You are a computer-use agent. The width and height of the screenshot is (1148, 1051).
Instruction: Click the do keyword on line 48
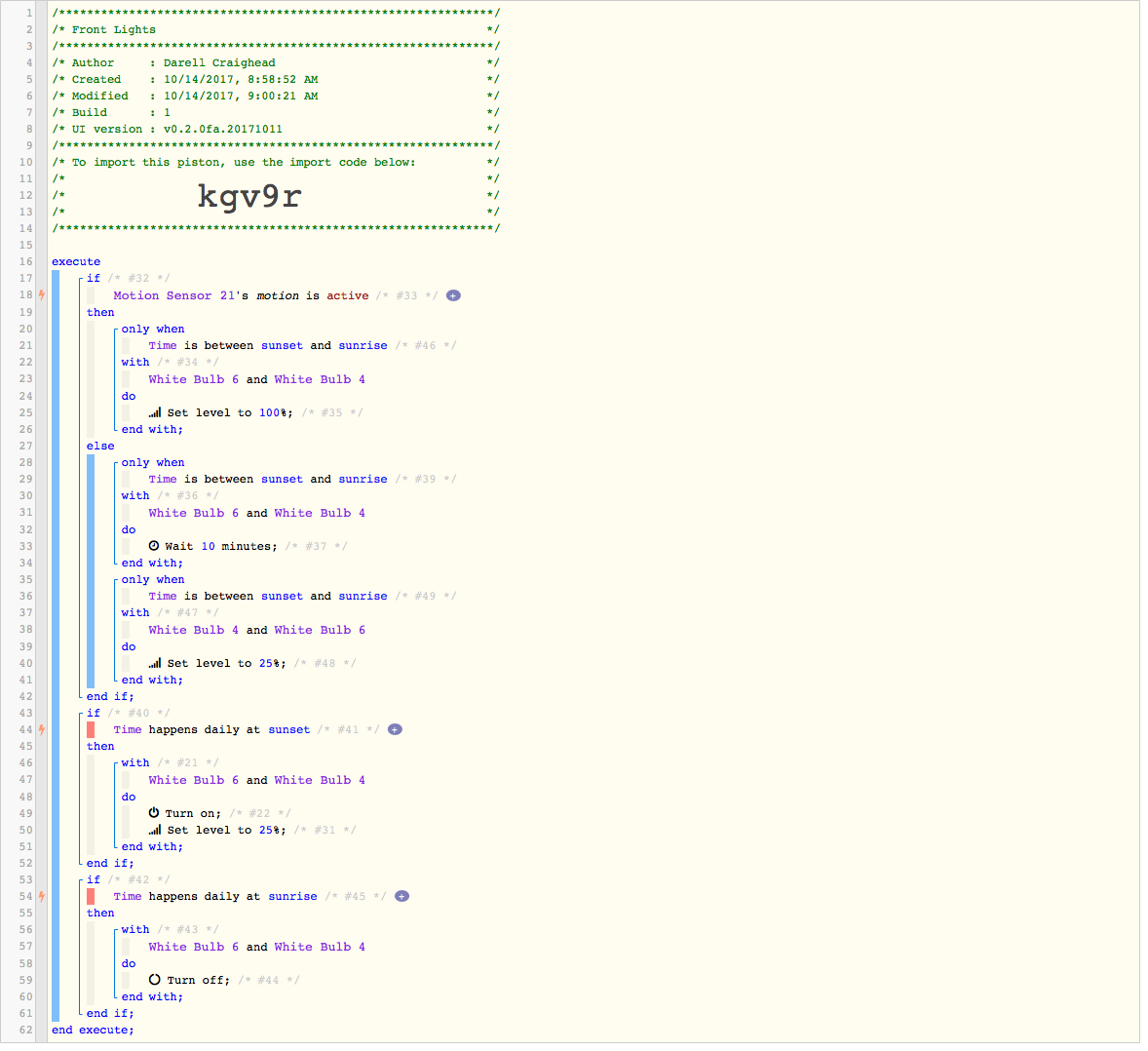click(x=129, y=797)
